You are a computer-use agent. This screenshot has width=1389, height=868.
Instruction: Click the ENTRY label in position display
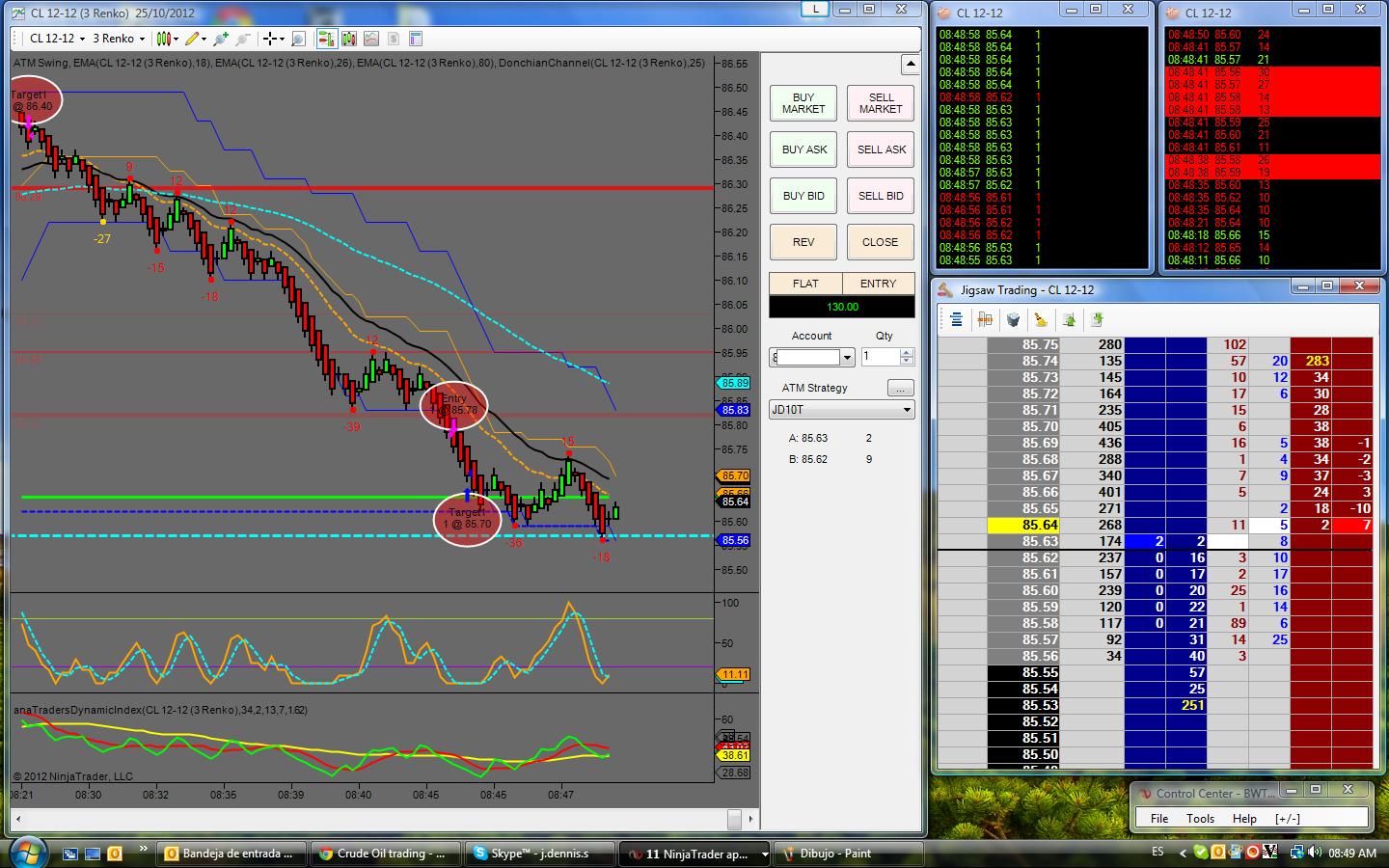tap(878, 284)
